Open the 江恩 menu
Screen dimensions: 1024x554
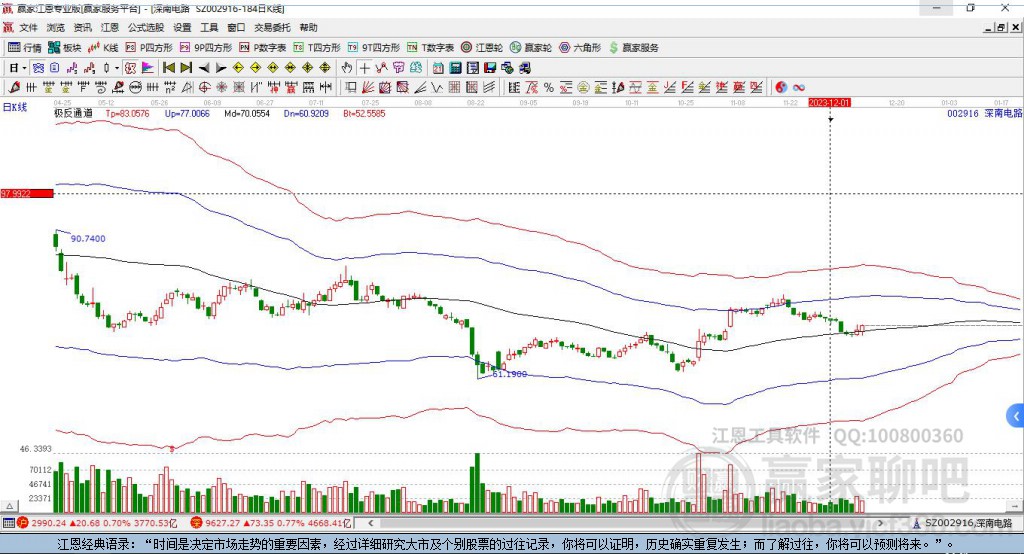[109, 28]
